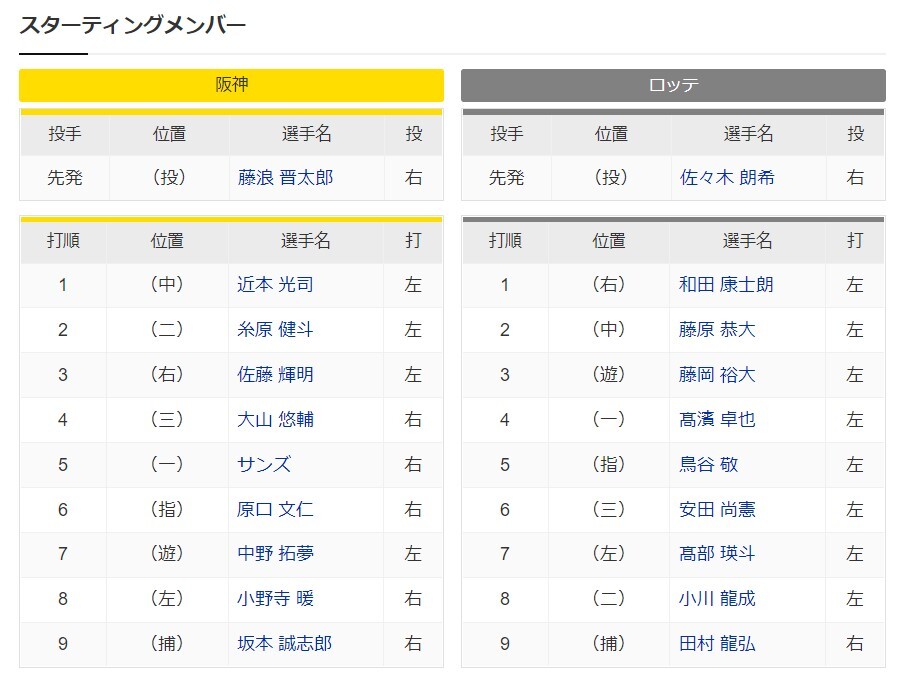The width and height of the screenshot is (900, 688).
Task: Click (右) position in 佐藤 輝明 row
Action: click(167, 375)
